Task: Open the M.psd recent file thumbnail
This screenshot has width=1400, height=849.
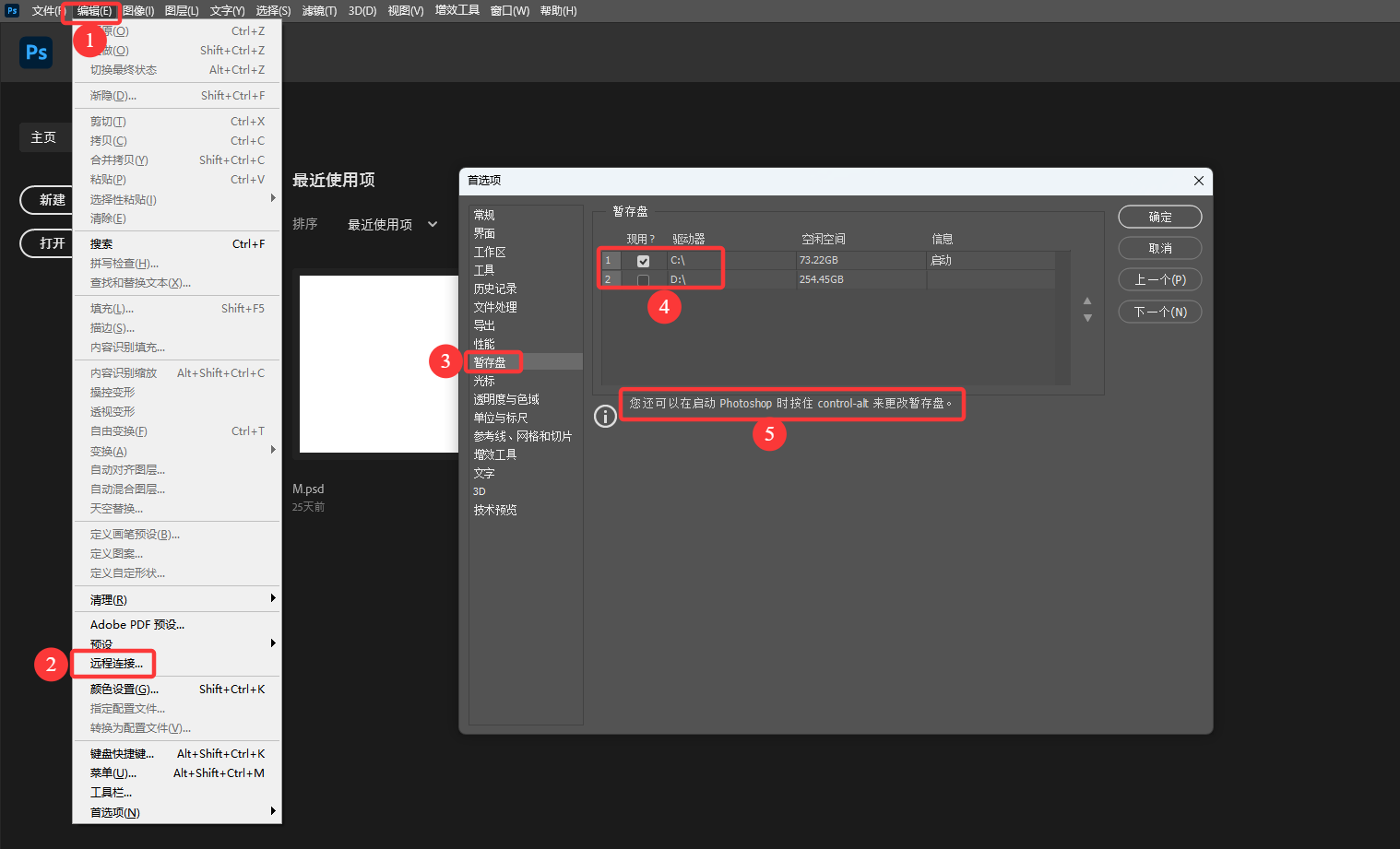Action: (x=379, y=364)
